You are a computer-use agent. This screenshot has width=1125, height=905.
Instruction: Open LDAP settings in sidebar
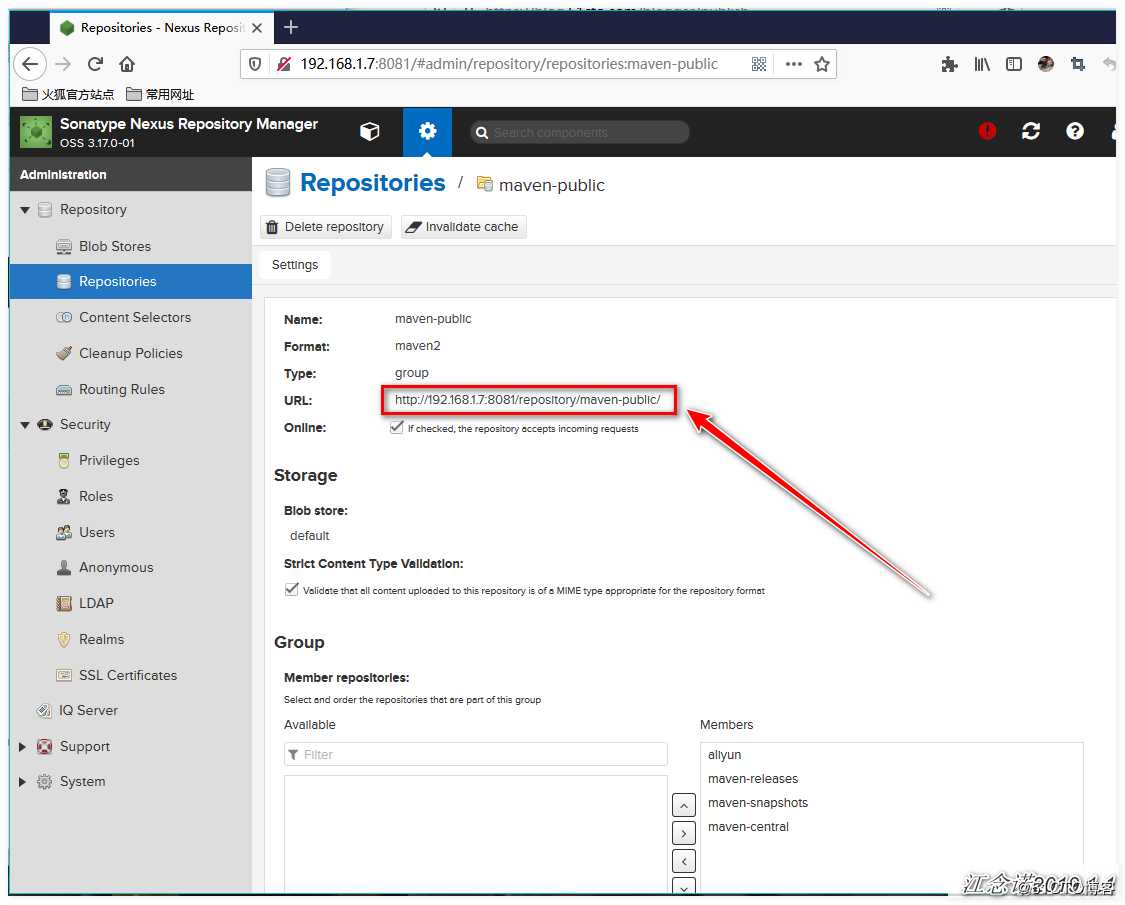(x=96, y=603)
